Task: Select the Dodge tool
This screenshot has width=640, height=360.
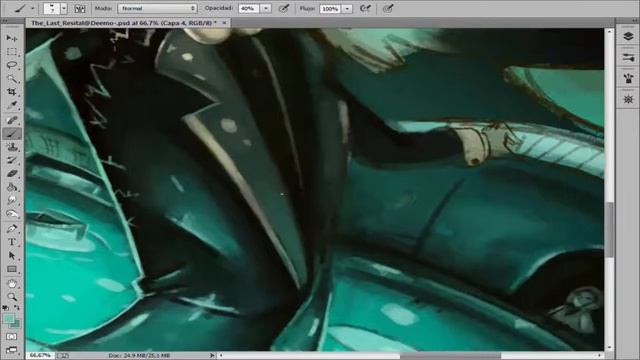Action: [x=11, y=214]
